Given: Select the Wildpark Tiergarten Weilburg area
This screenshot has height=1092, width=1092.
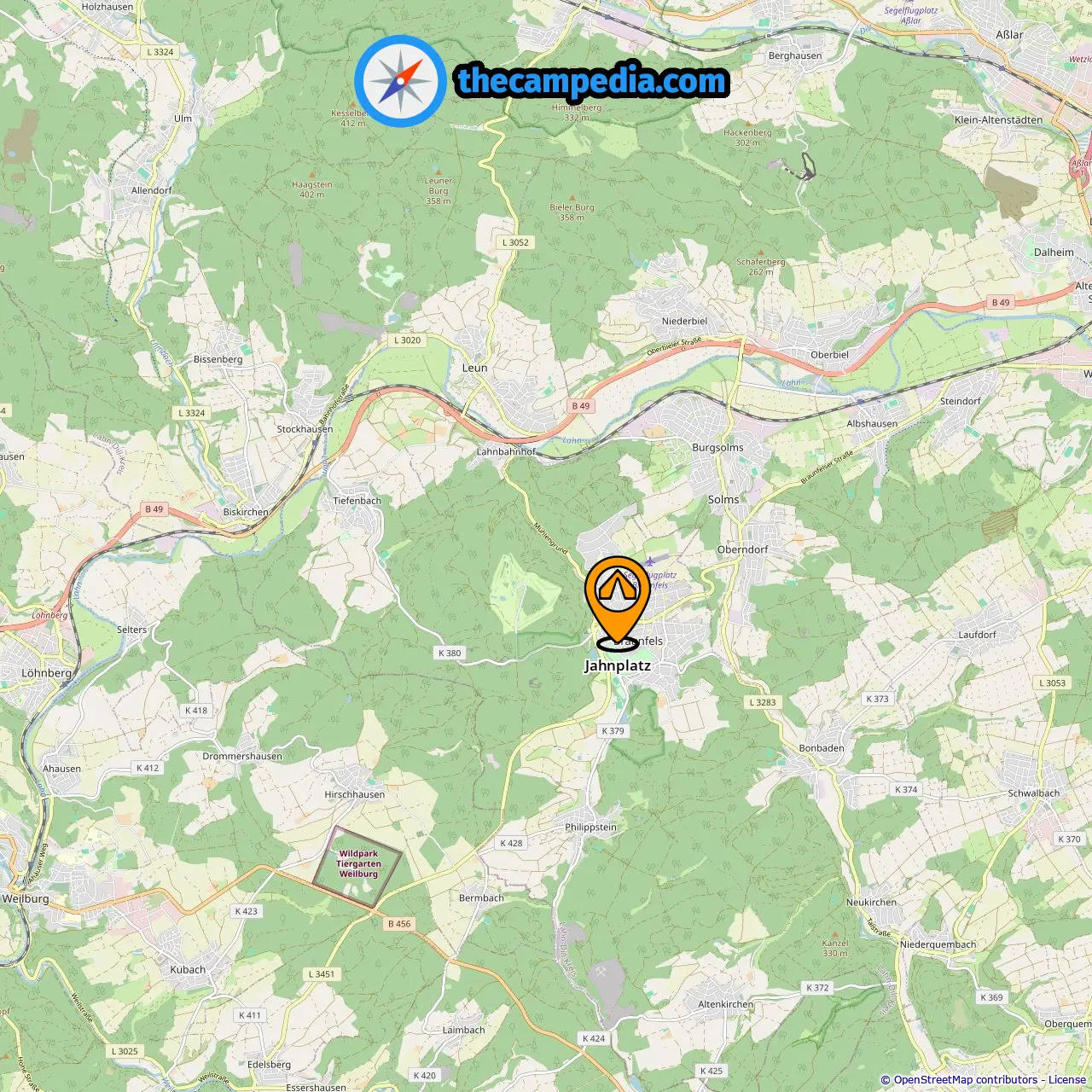Looking at the screenshot, I should (357, 865).
